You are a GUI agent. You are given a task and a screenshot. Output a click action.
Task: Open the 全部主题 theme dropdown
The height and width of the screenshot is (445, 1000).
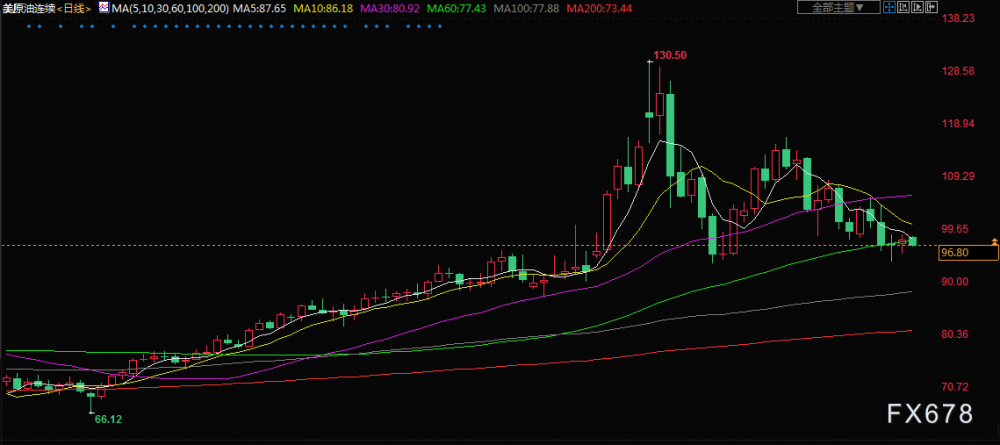coord(839,7)
